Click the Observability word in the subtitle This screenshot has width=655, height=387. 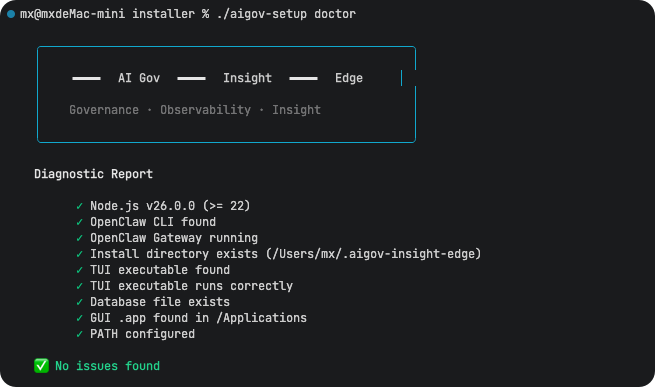click(206, 110)
